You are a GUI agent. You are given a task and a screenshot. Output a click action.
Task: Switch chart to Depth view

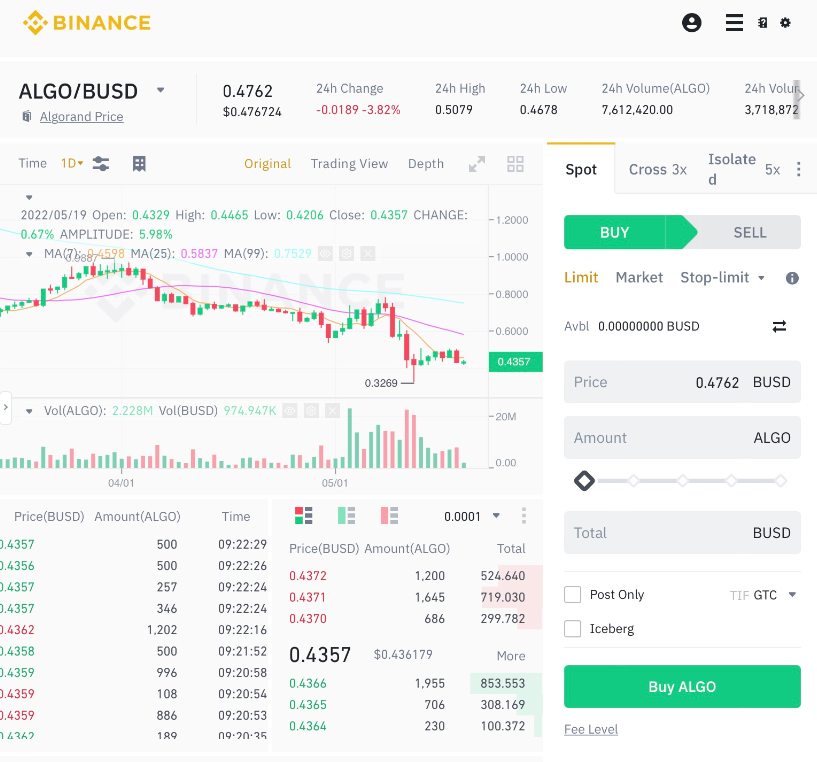[x=426, y=164]
